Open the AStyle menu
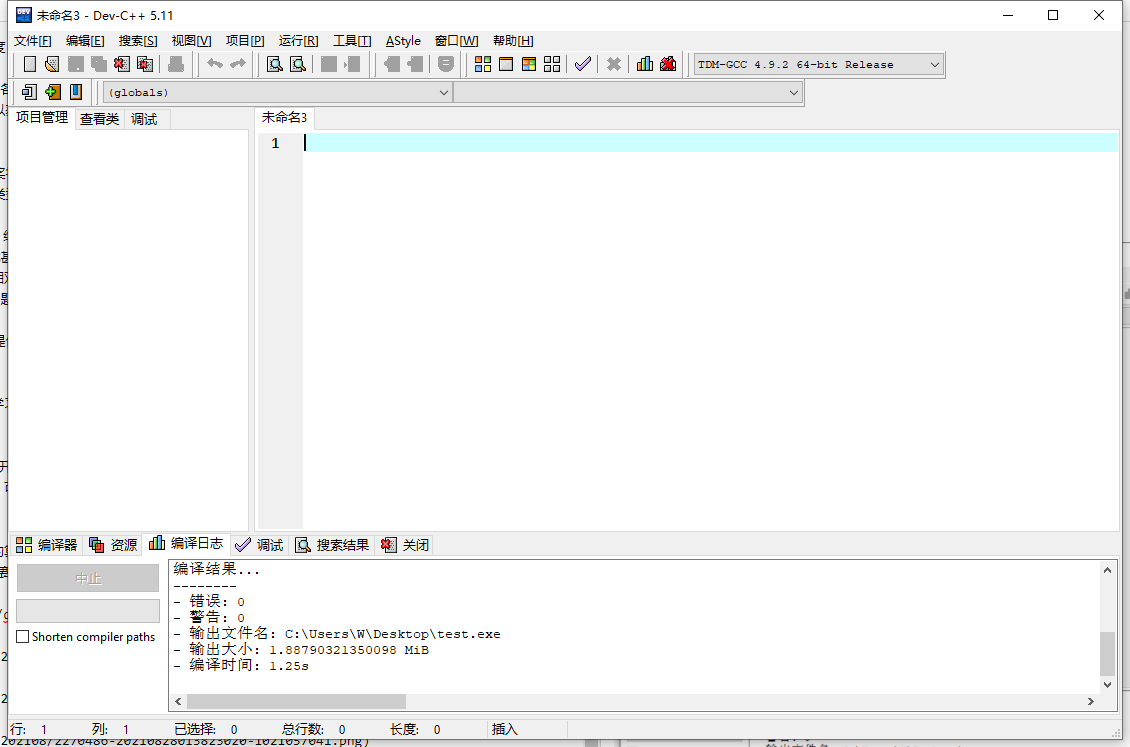The height and width of the screenshot is (747, 1130). click(x=403, y=41)
